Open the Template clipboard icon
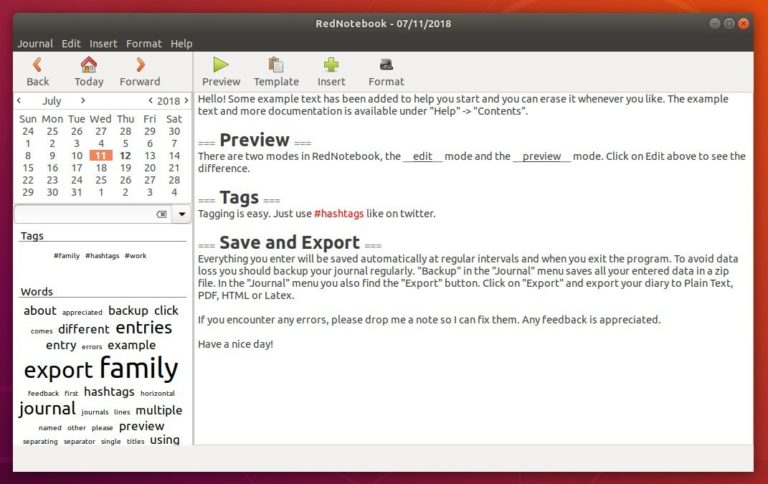Image resolution: width=768 pixels, height=484 pixels. (x=276, y=72)
